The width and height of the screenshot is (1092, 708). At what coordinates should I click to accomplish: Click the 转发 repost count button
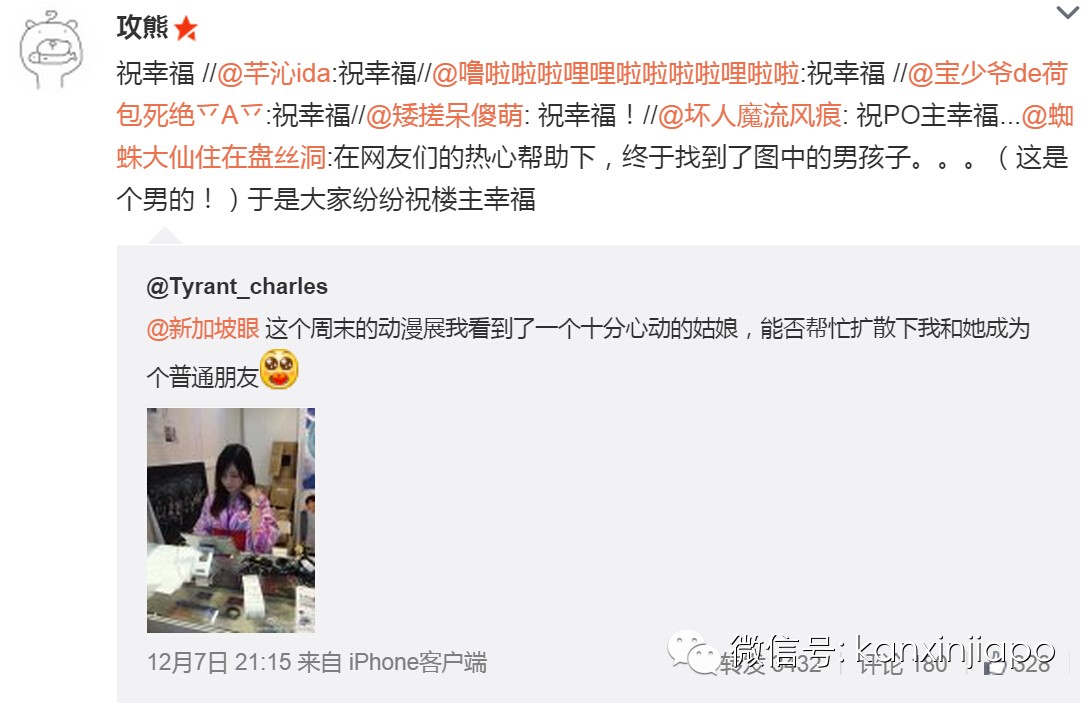(770, 663)
